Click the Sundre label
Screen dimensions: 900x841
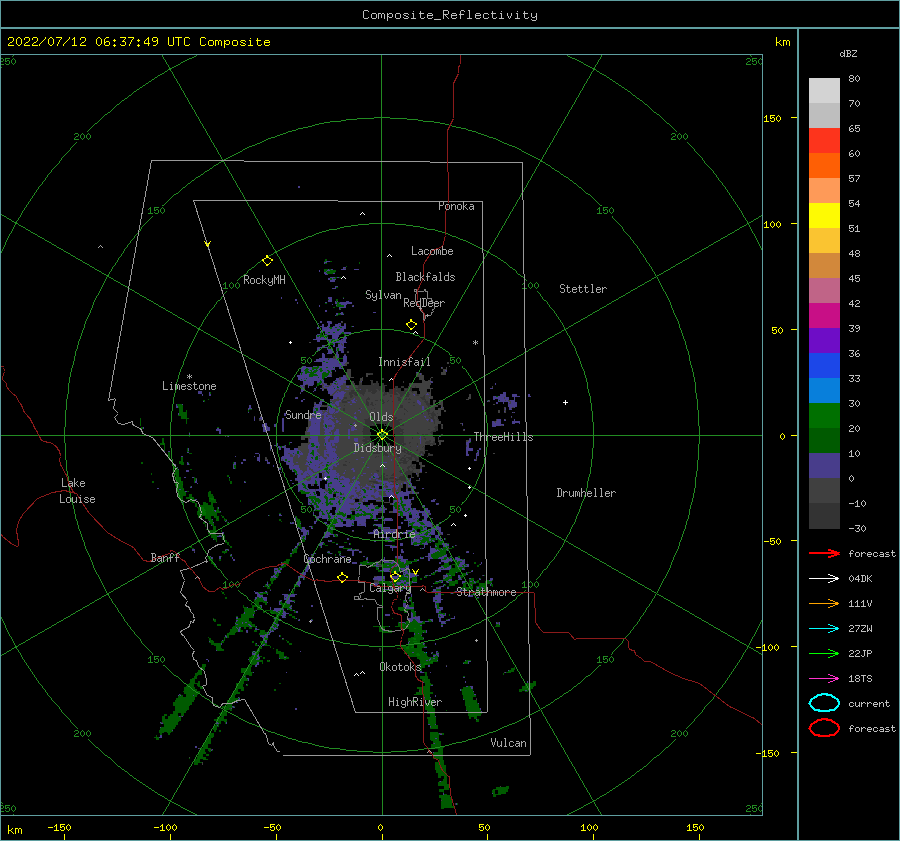click(x=303, y=415)
